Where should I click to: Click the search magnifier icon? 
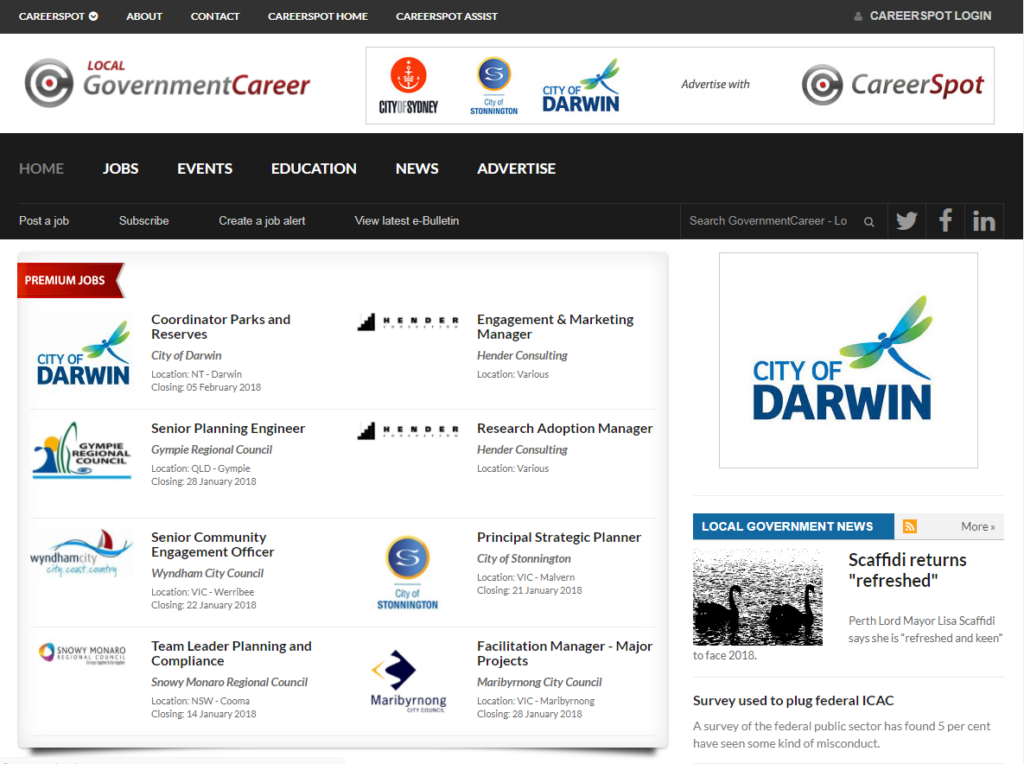[869, 221]
